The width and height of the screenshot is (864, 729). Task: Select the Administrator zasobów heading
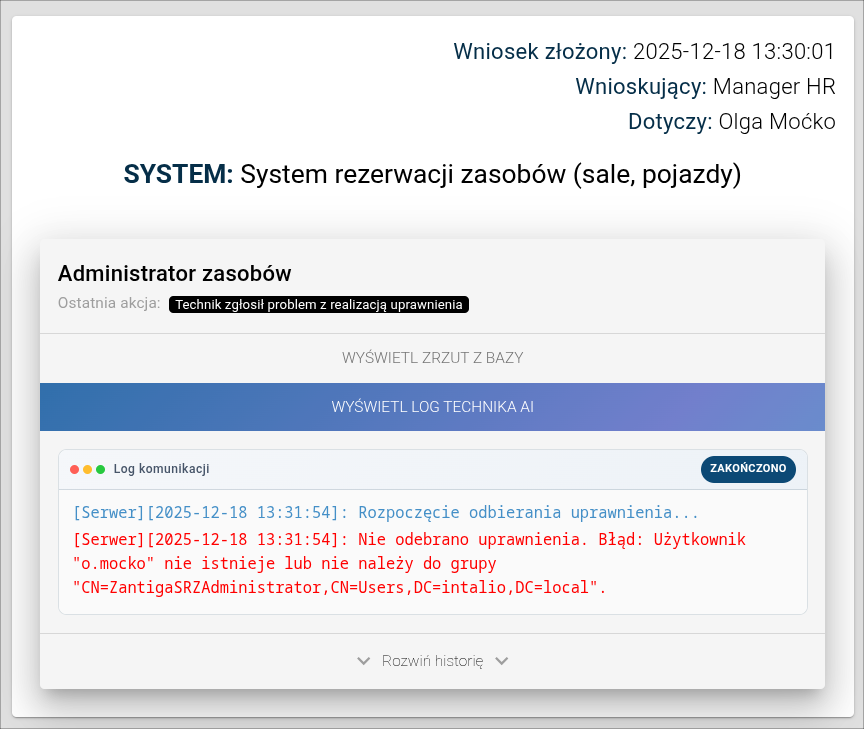tap(175, 273)
